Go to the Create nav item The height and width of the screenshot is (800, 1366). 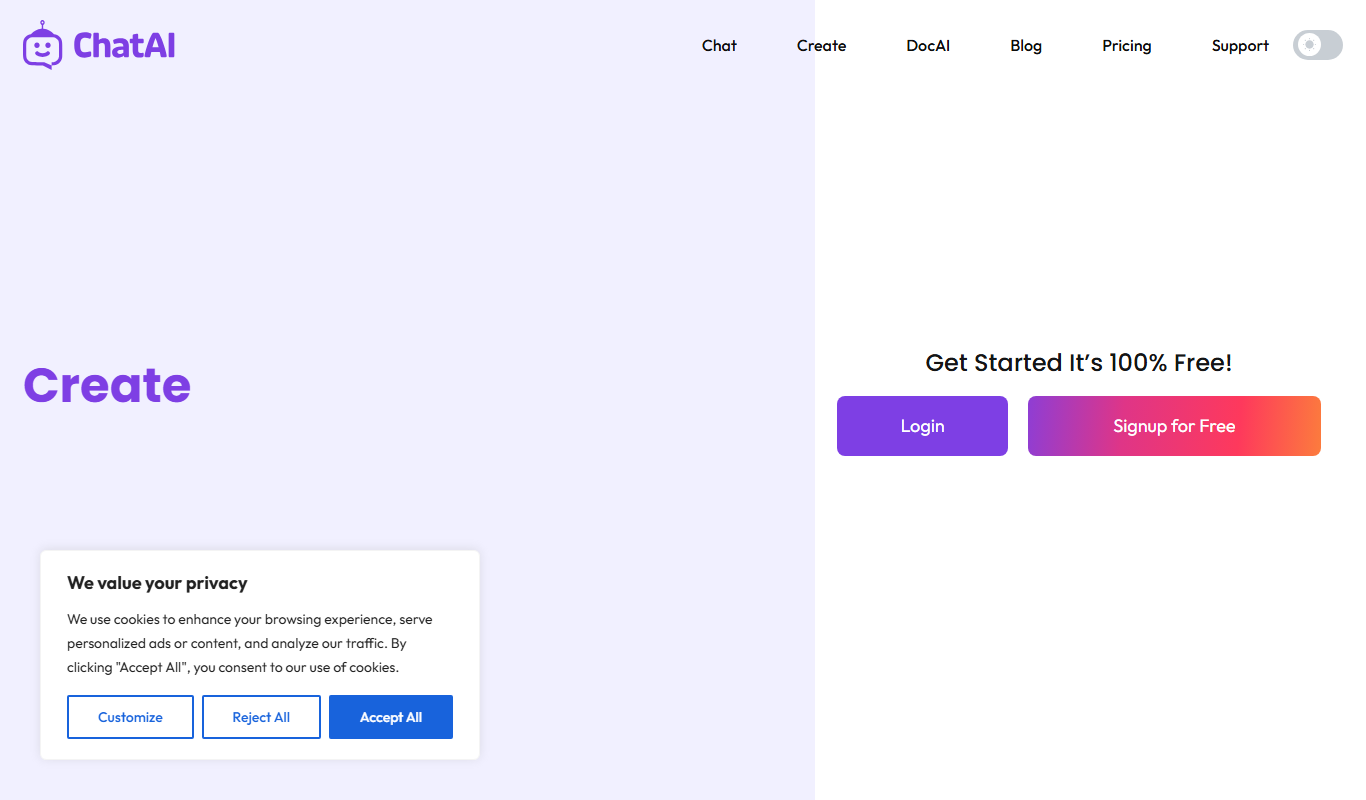click(821, 46)
